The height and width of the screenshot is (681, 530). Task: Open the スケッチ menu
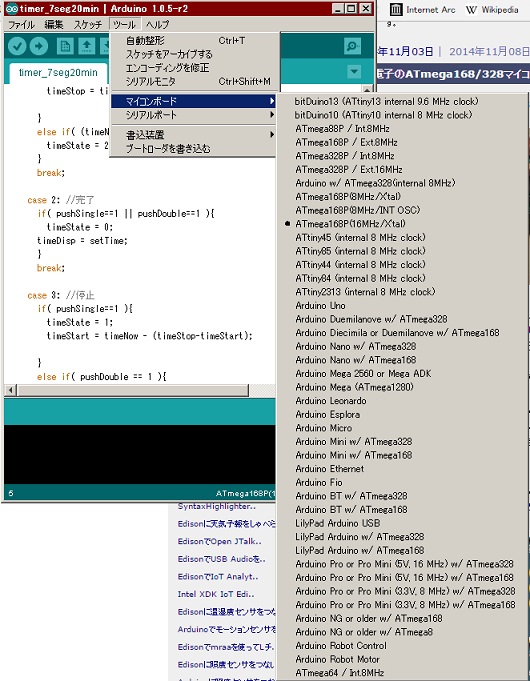(x=87, y=25)
